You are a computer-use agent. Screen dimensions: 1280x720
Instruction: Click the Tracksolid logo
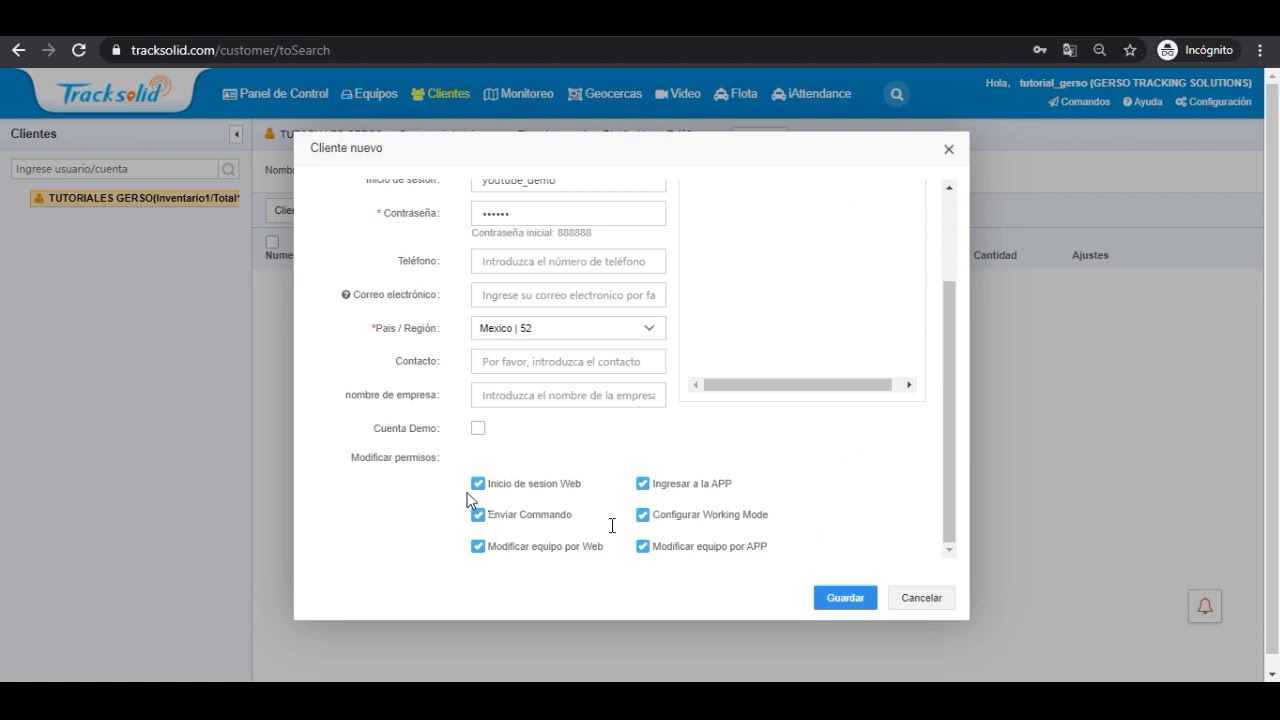point(114,93)
